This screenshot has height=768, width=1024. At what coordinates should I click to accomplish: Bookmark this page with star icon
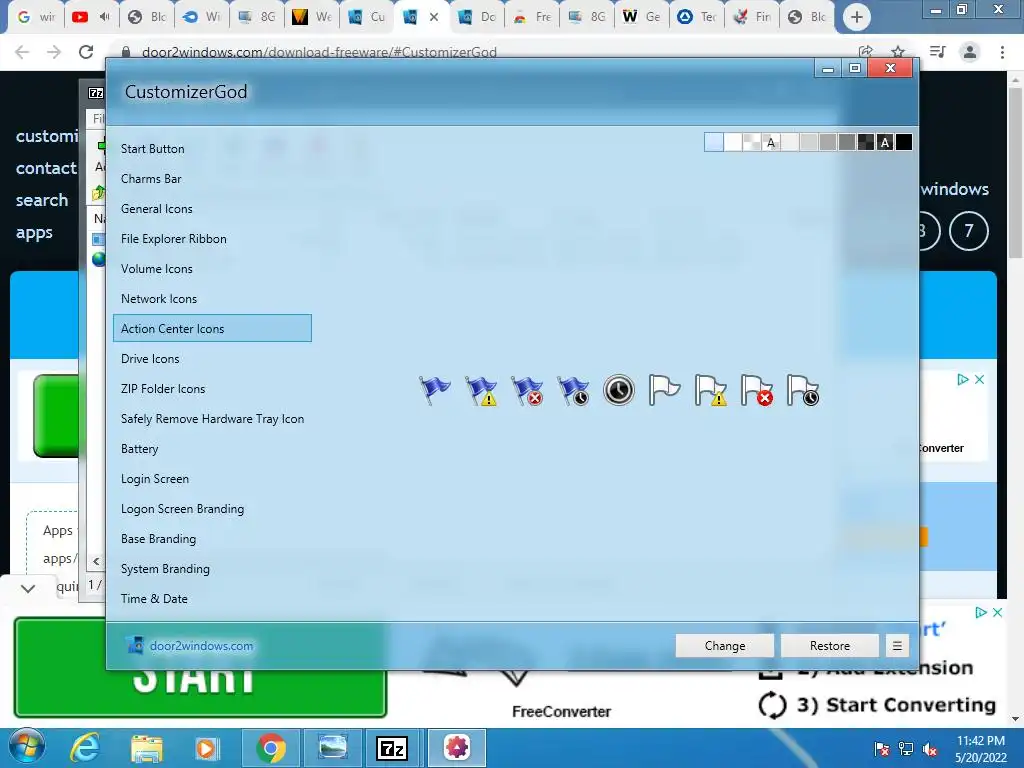coord(898,52)
